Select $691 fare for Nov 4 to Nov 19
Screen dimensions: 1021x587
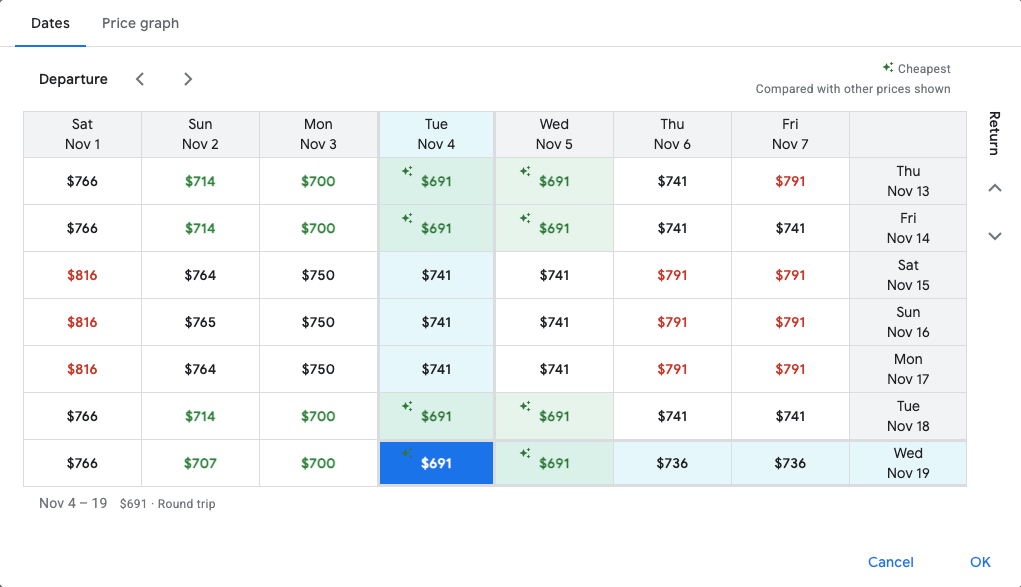(x=436, y=463)
